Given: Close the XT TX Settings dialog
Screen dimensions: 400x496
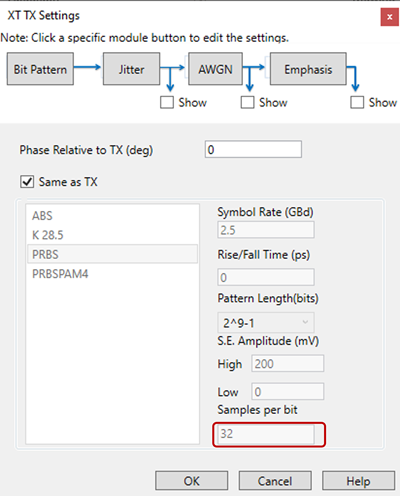Looking at the screenshot, I should (x=389, y=17).
